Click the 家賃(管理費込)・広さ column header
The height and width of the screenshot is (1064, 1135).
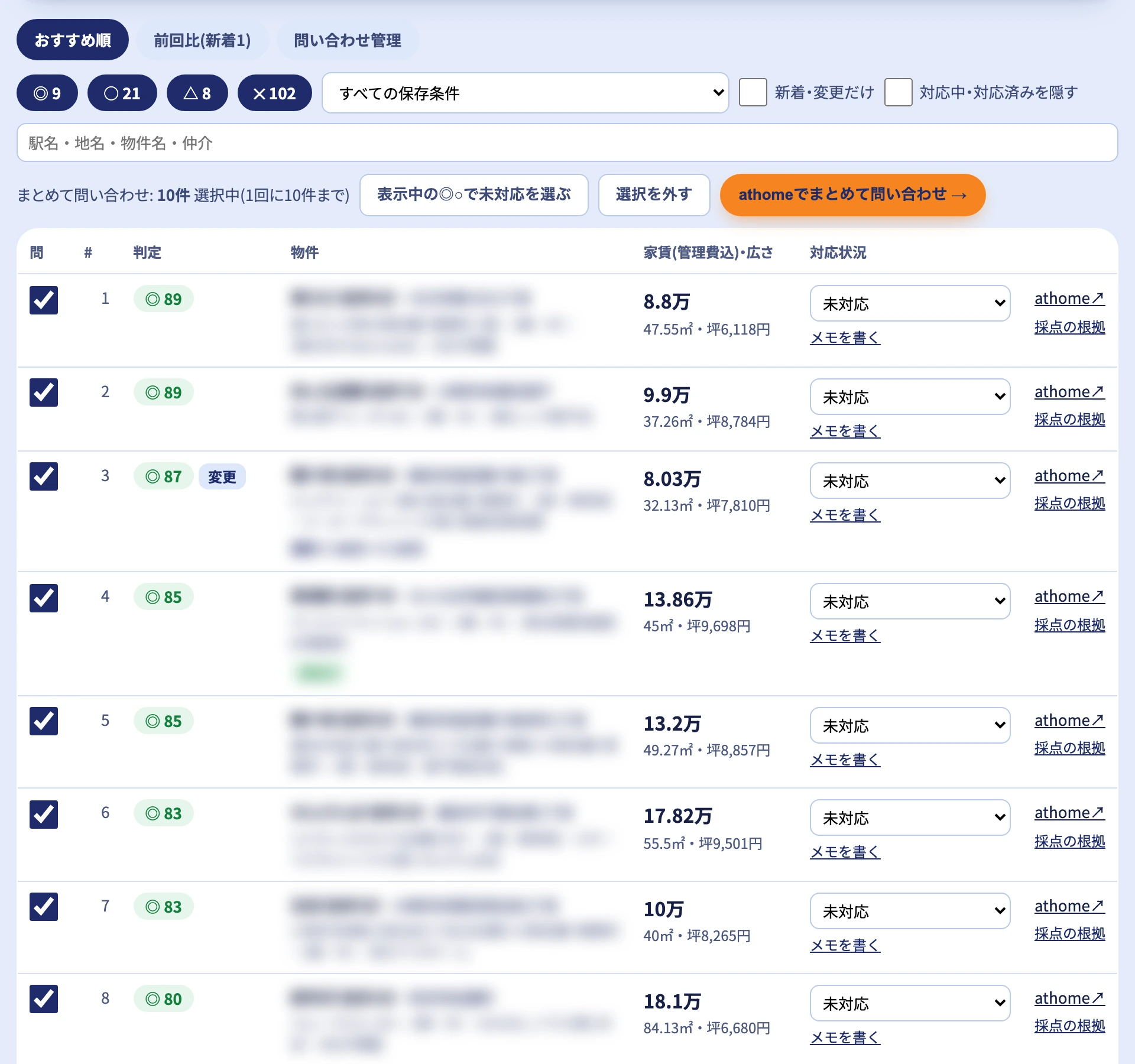coord(708,252)
